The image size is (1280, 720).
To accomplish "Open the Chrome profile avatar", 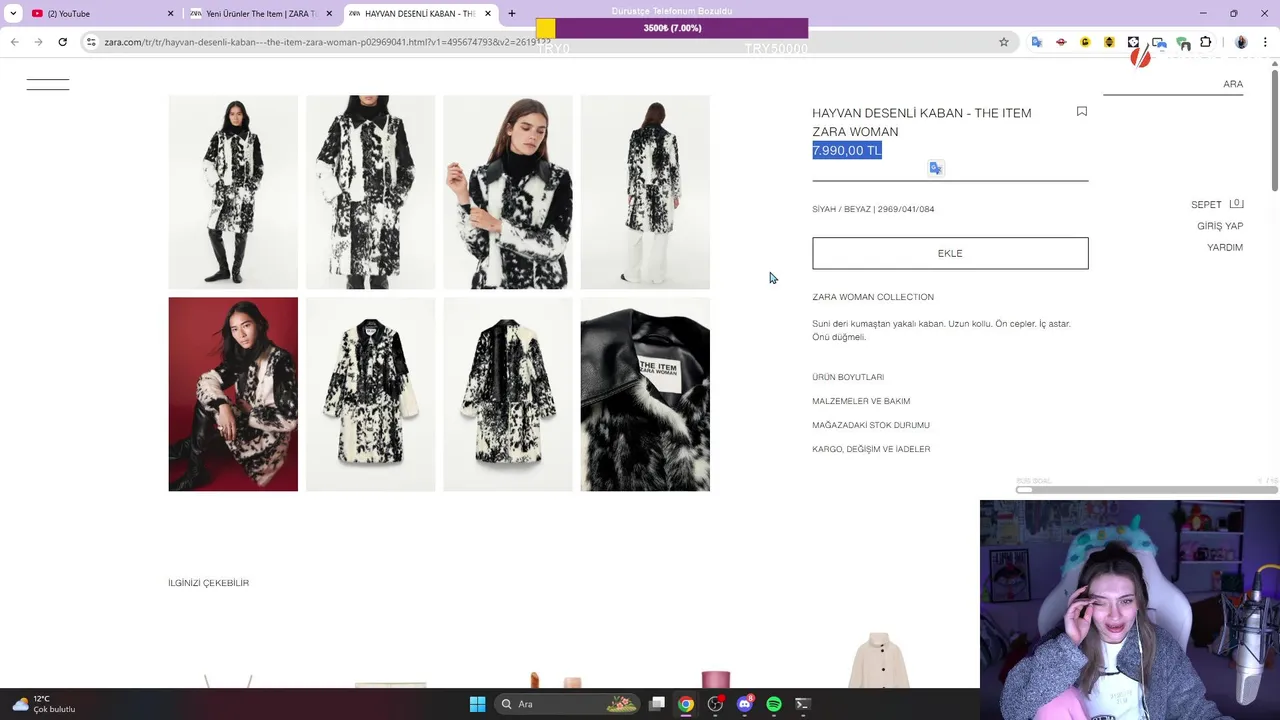I will (1241, 42).
